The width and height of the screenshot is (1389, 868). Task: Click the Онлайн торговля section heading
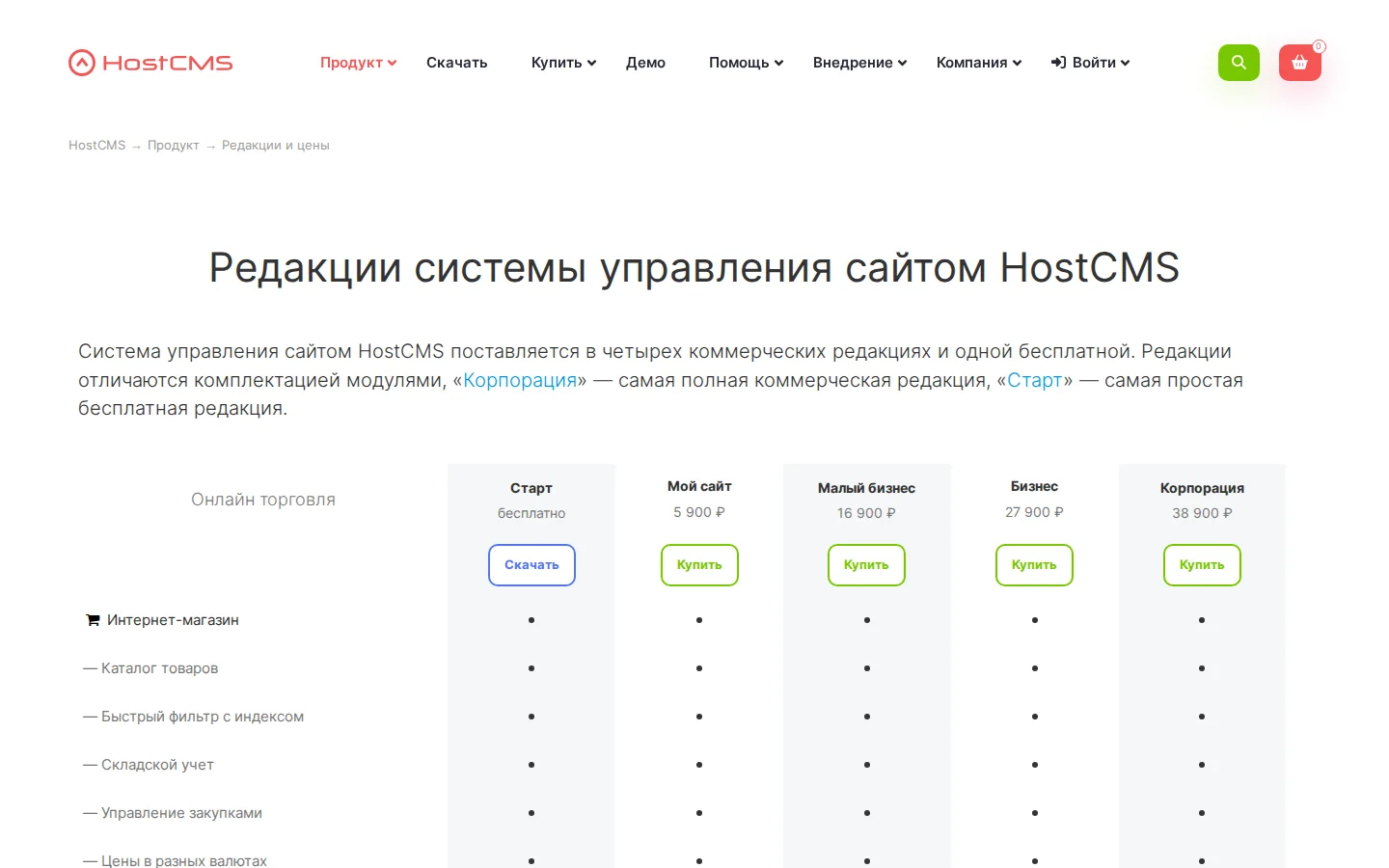pos(263,500)
